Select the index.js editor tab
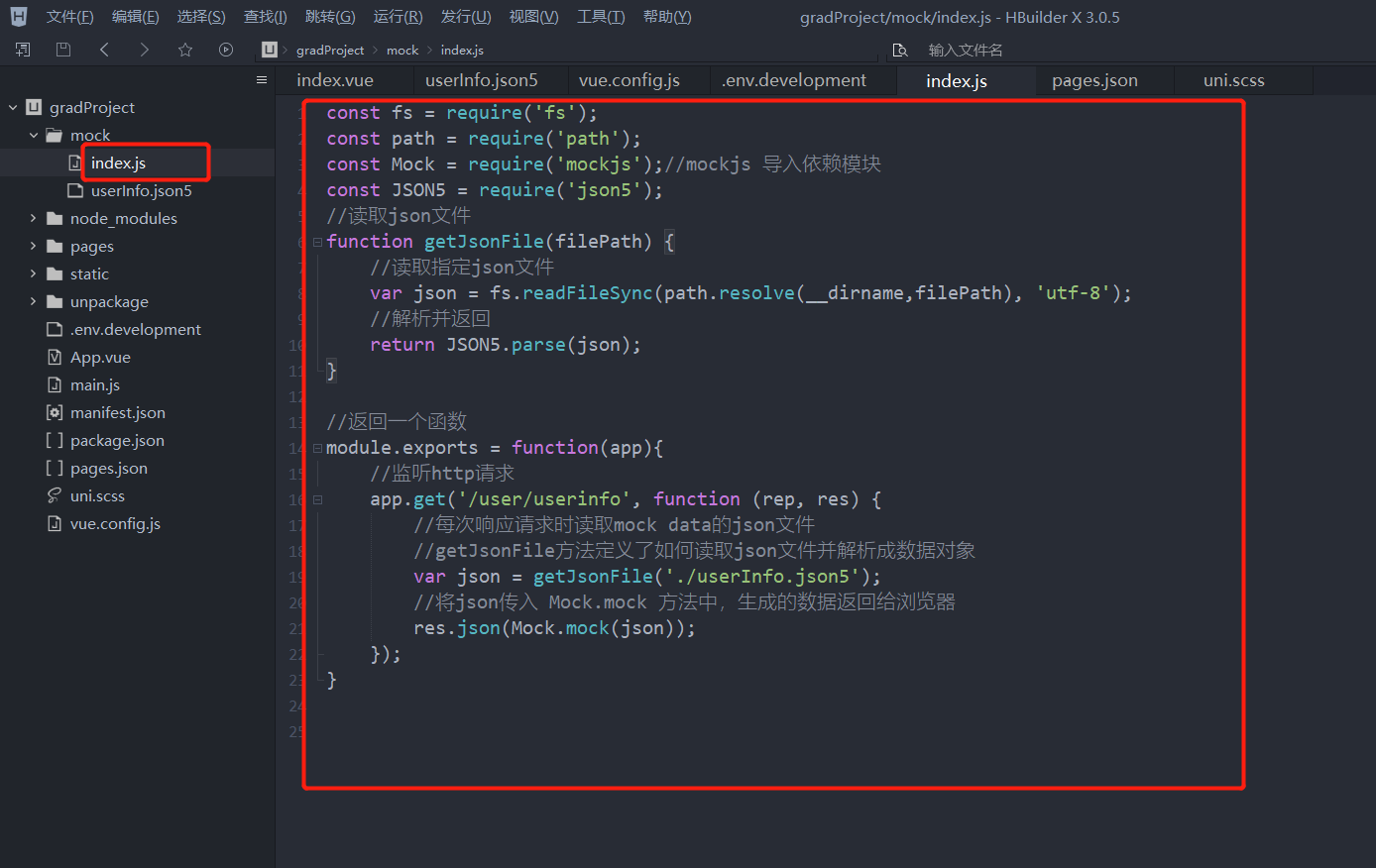 957,80
